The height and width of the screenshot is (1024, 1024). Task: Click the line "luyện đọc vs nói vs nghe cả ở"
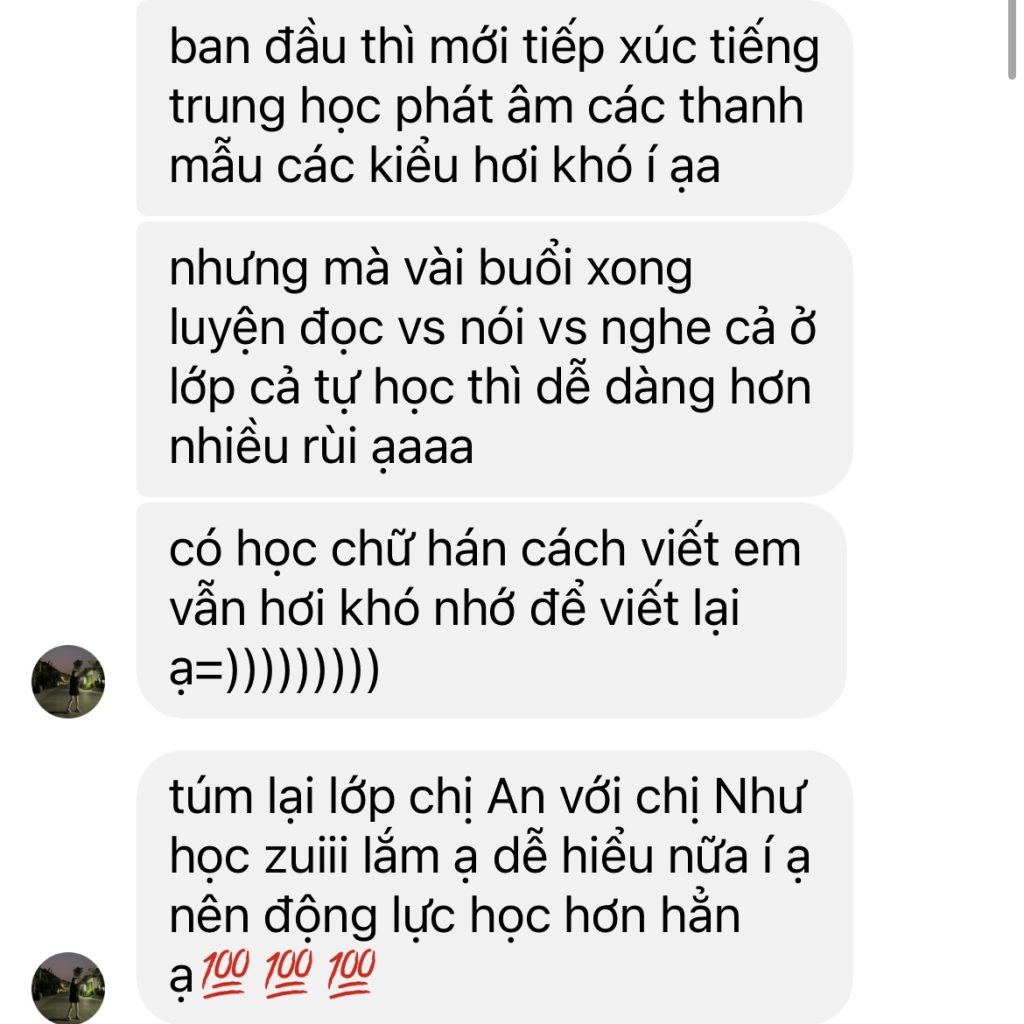pyautogui.click(x=493, y=328)
